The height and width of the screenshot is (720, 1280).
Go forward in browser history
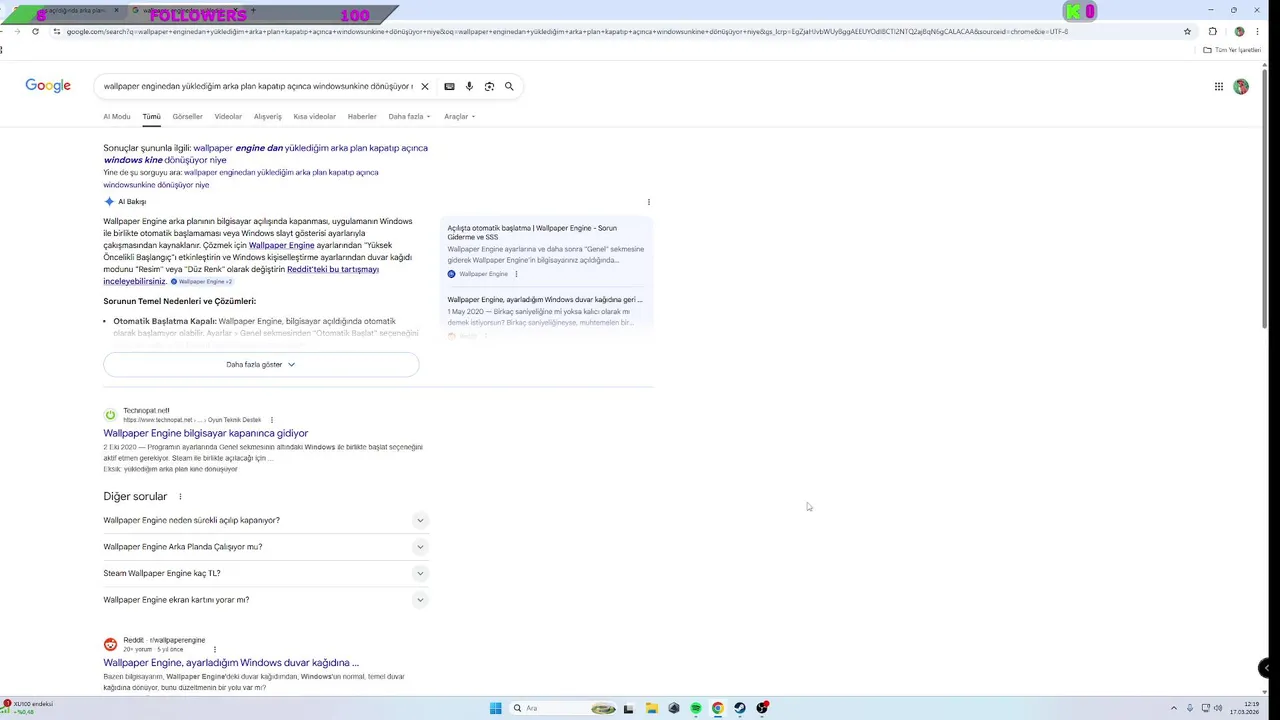coord(17,31)
